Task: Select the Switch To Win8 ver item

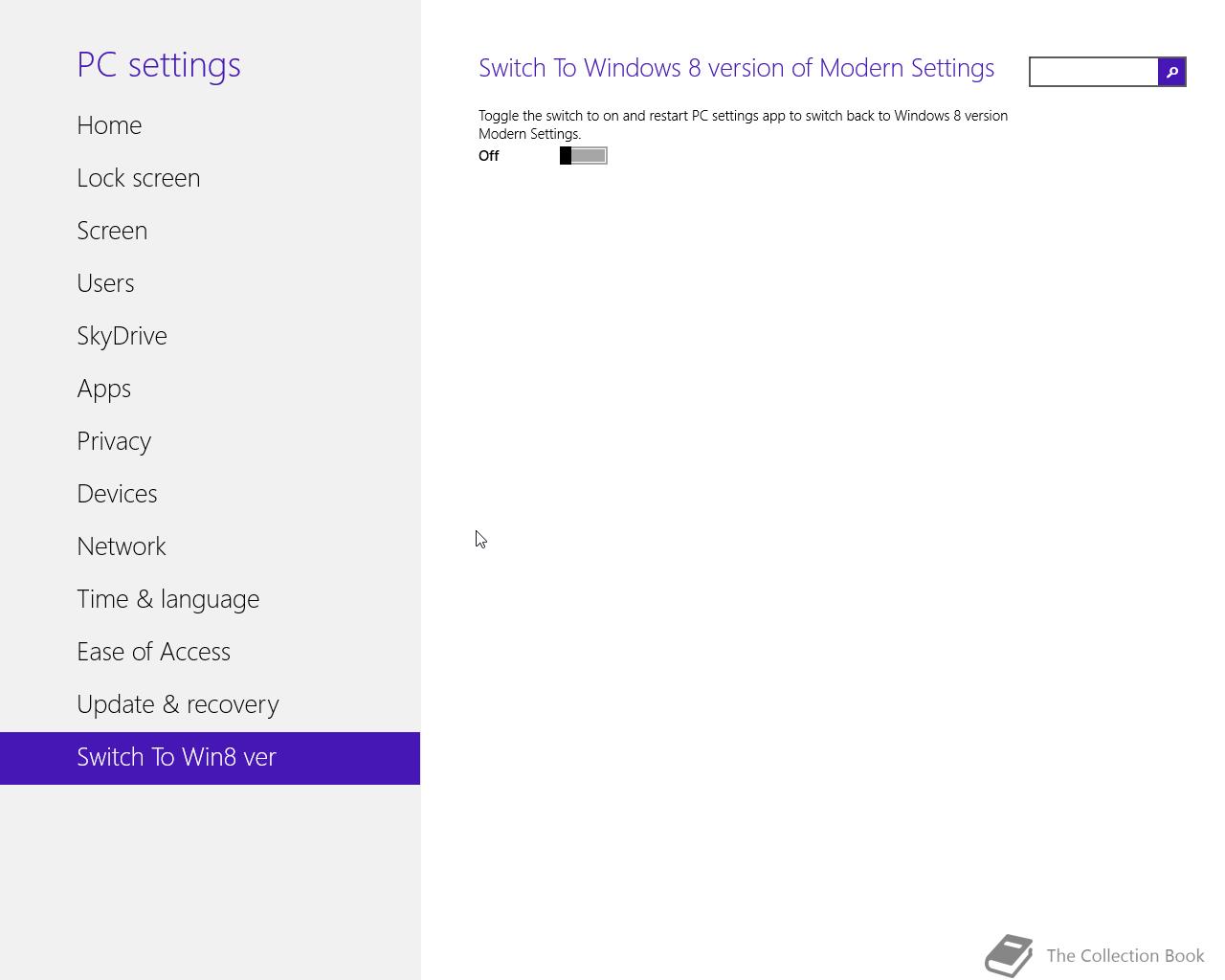Action: point(210,758)
